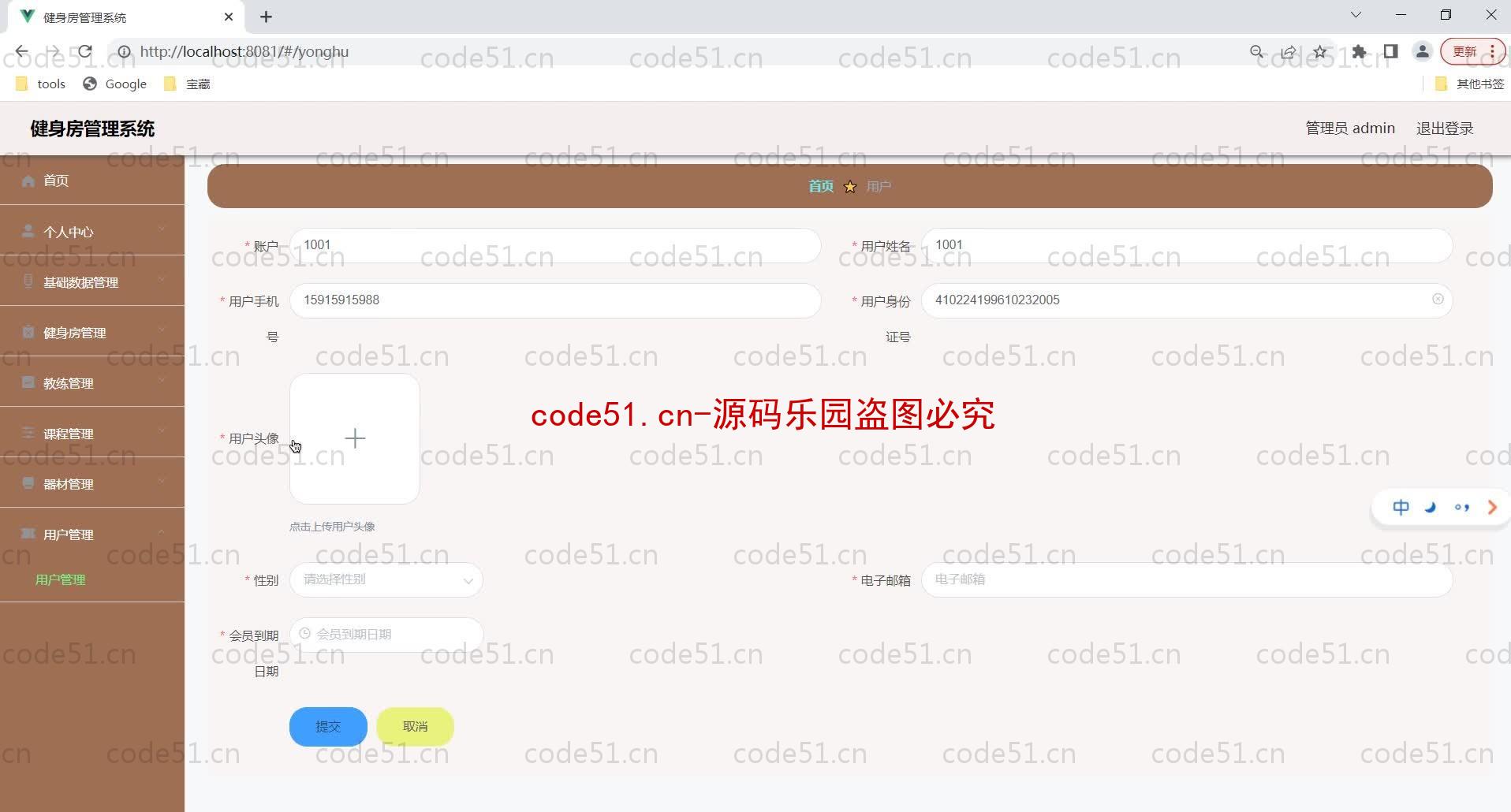Close the 健身房管理系统 tab

[x=229, y=17]
